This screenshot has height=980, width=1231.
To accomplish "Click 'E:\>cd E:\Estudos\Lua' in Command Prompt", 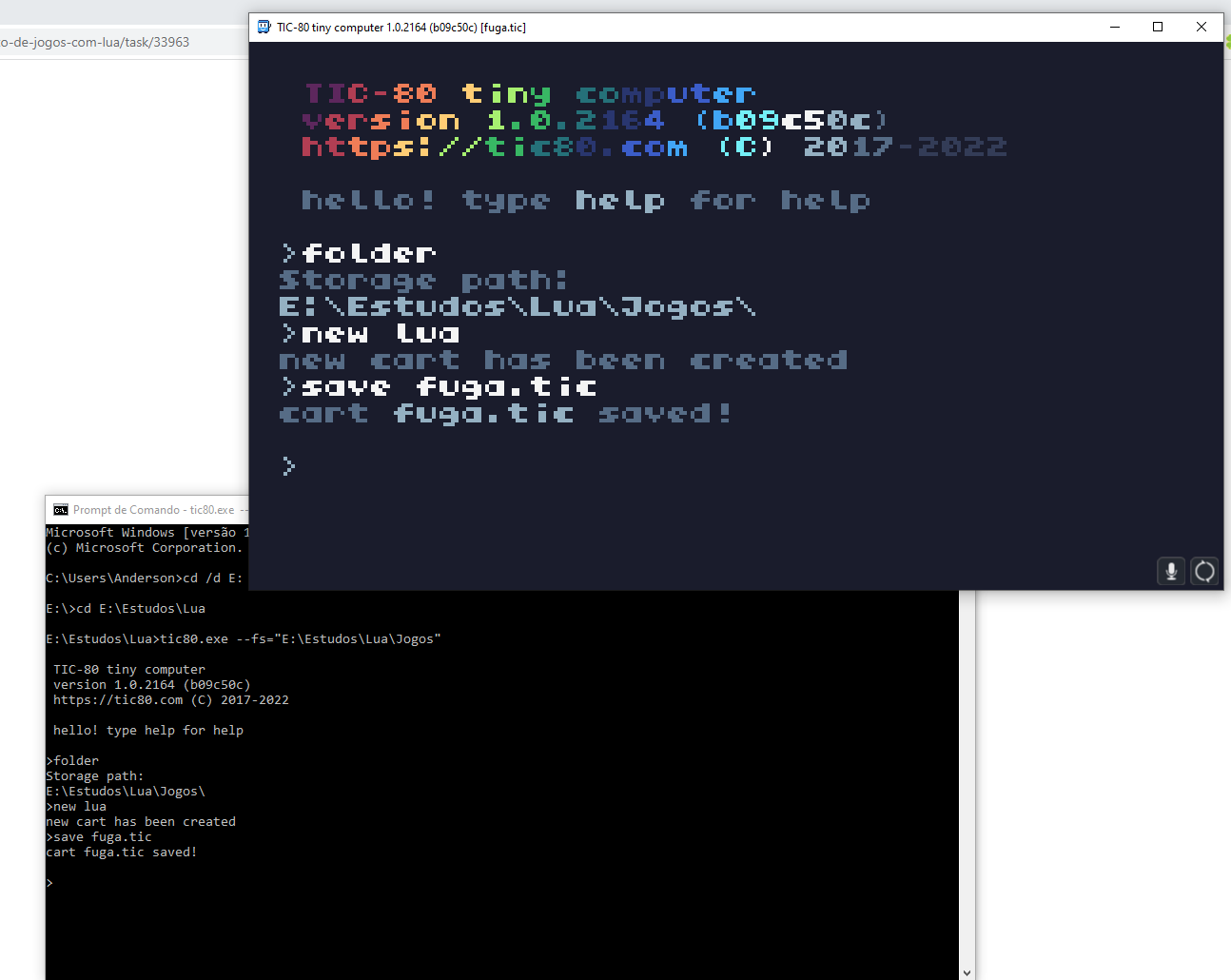I will (x=126, y=609).
